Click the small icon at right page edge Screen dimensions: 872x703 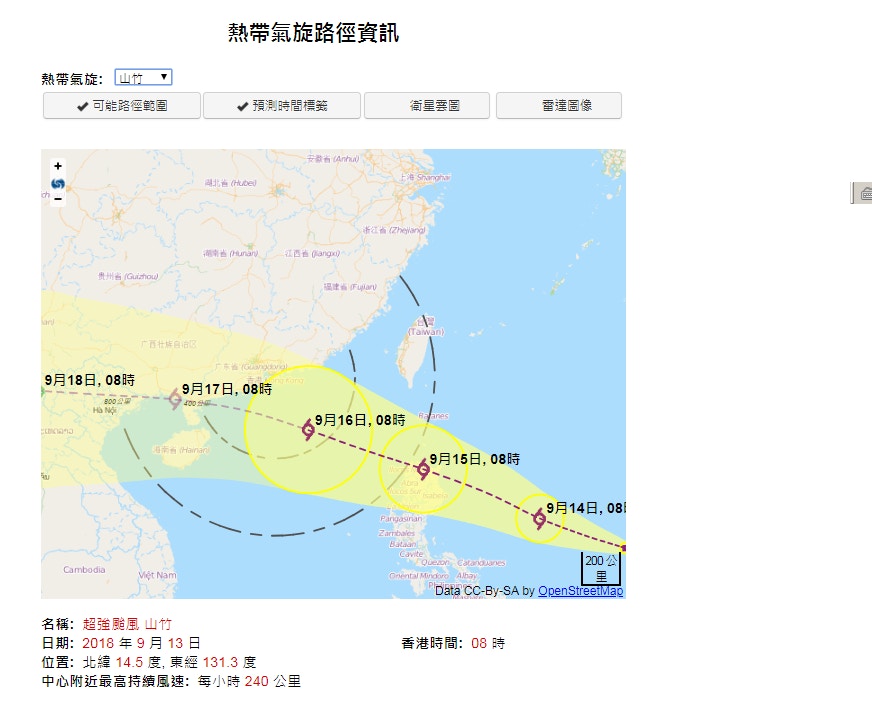864,194
